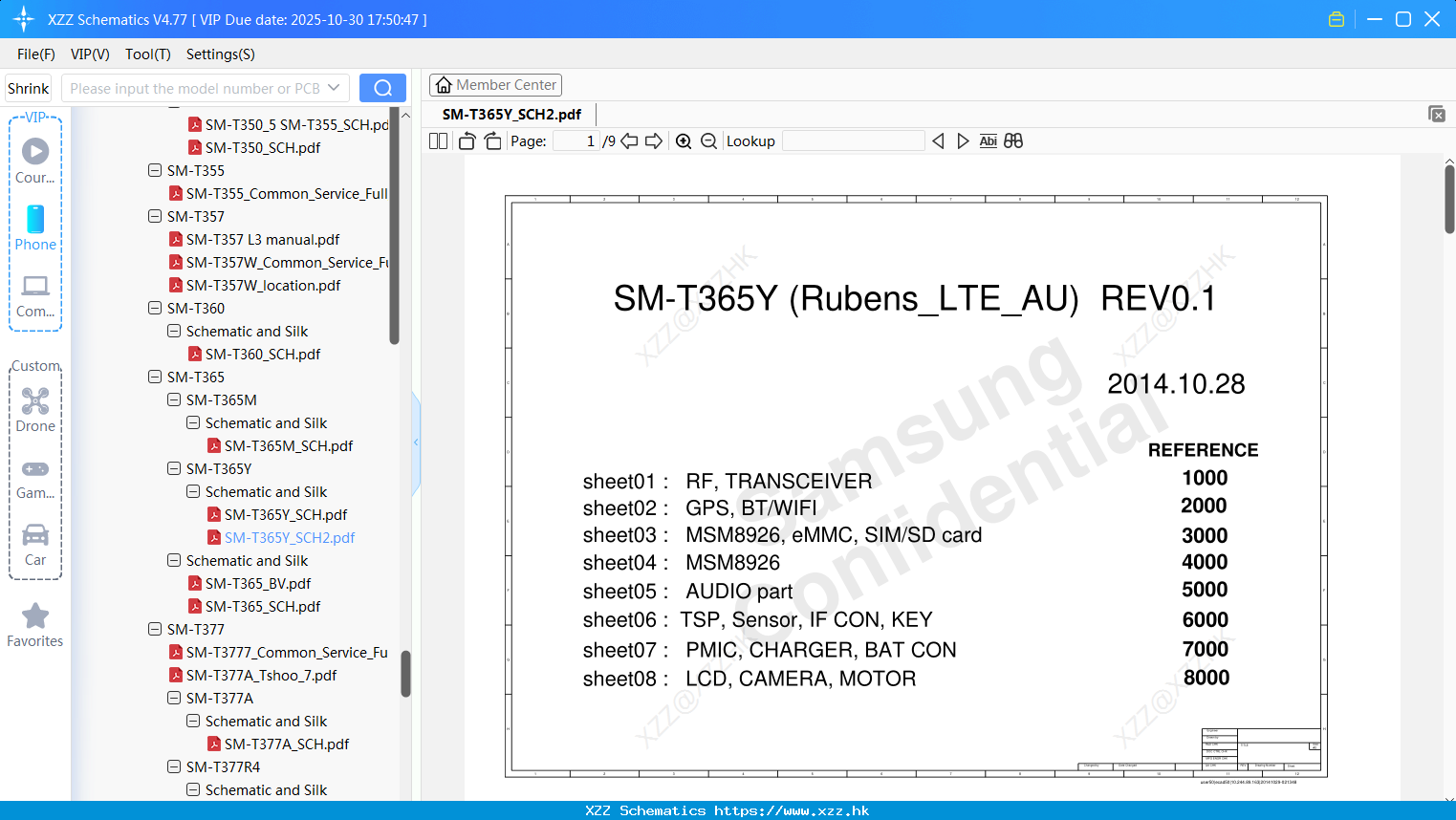This screenshot has height=820, width=1456.
Task: Click the XZZ Schematics logo icon
Action: pos(24,19)
